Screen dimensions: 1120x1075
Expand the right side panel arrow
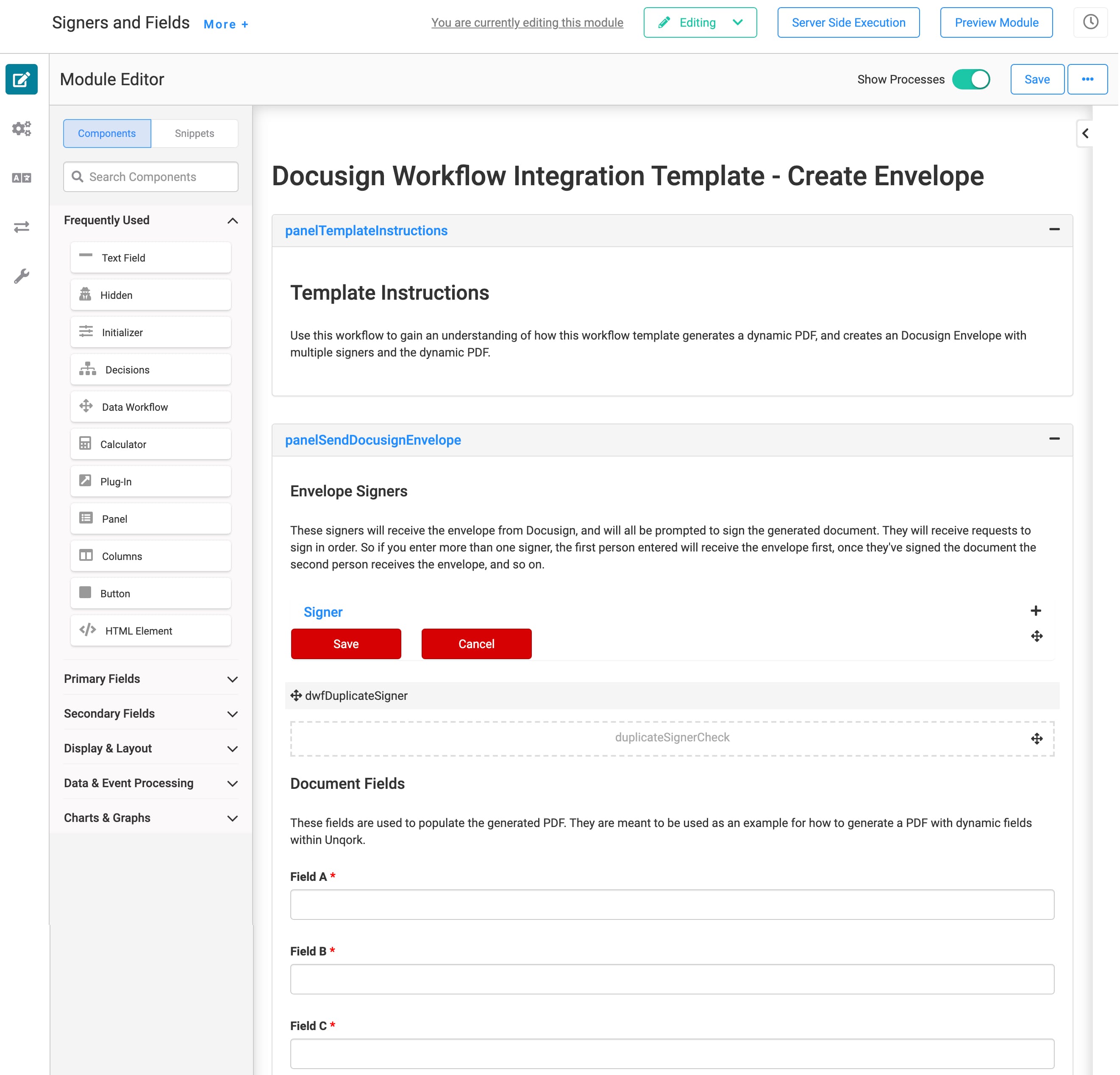(x=1084, y=133)
